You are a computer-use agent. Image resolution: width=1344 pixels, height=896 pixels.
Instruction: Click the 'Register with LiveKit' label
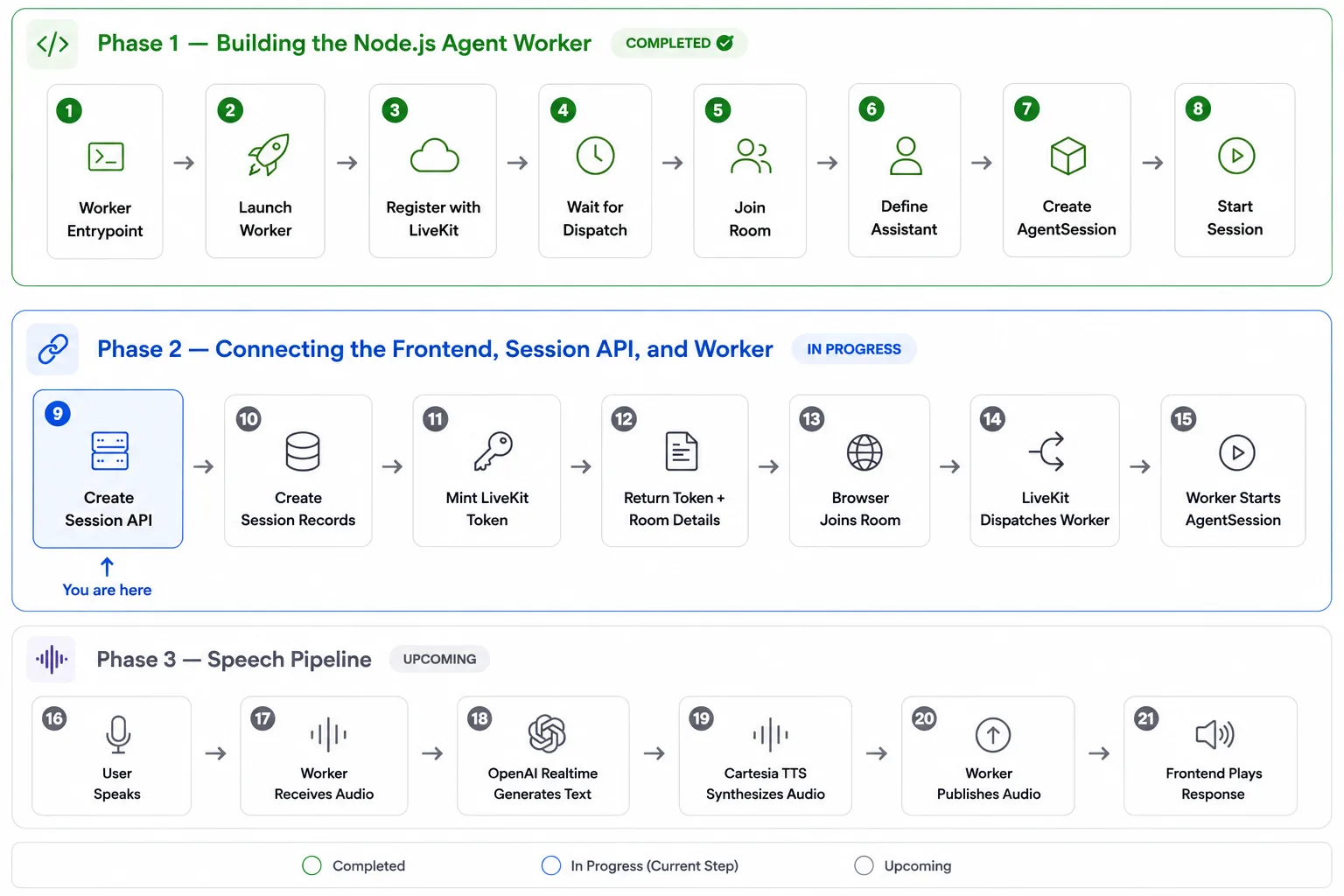tap(433, 219)
